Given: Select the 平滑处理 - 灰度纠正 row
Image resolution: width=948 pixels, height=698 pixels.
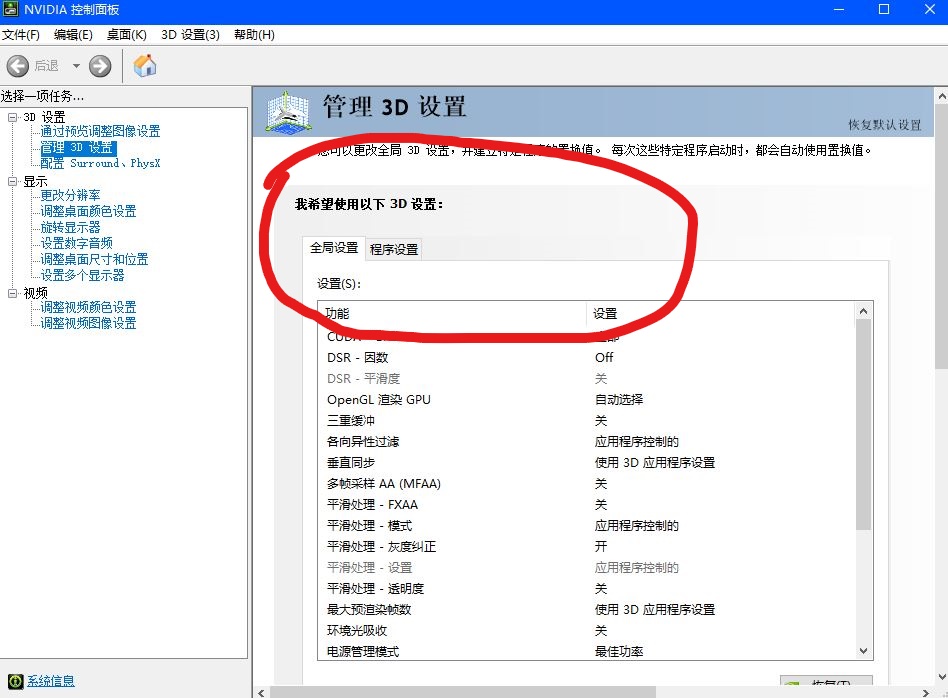Looking at the screenshot, I should pyautogui.click(x=586, y=546).
